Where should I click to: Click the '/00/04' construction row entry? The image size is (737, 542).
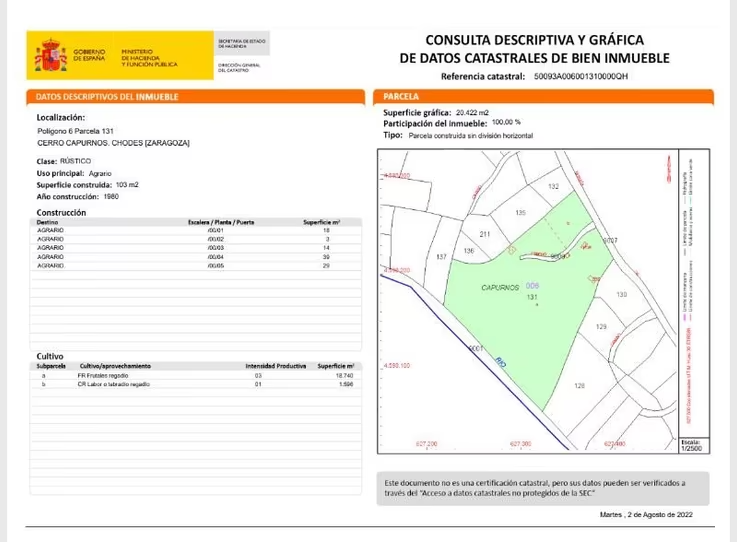tap(216, 257)
